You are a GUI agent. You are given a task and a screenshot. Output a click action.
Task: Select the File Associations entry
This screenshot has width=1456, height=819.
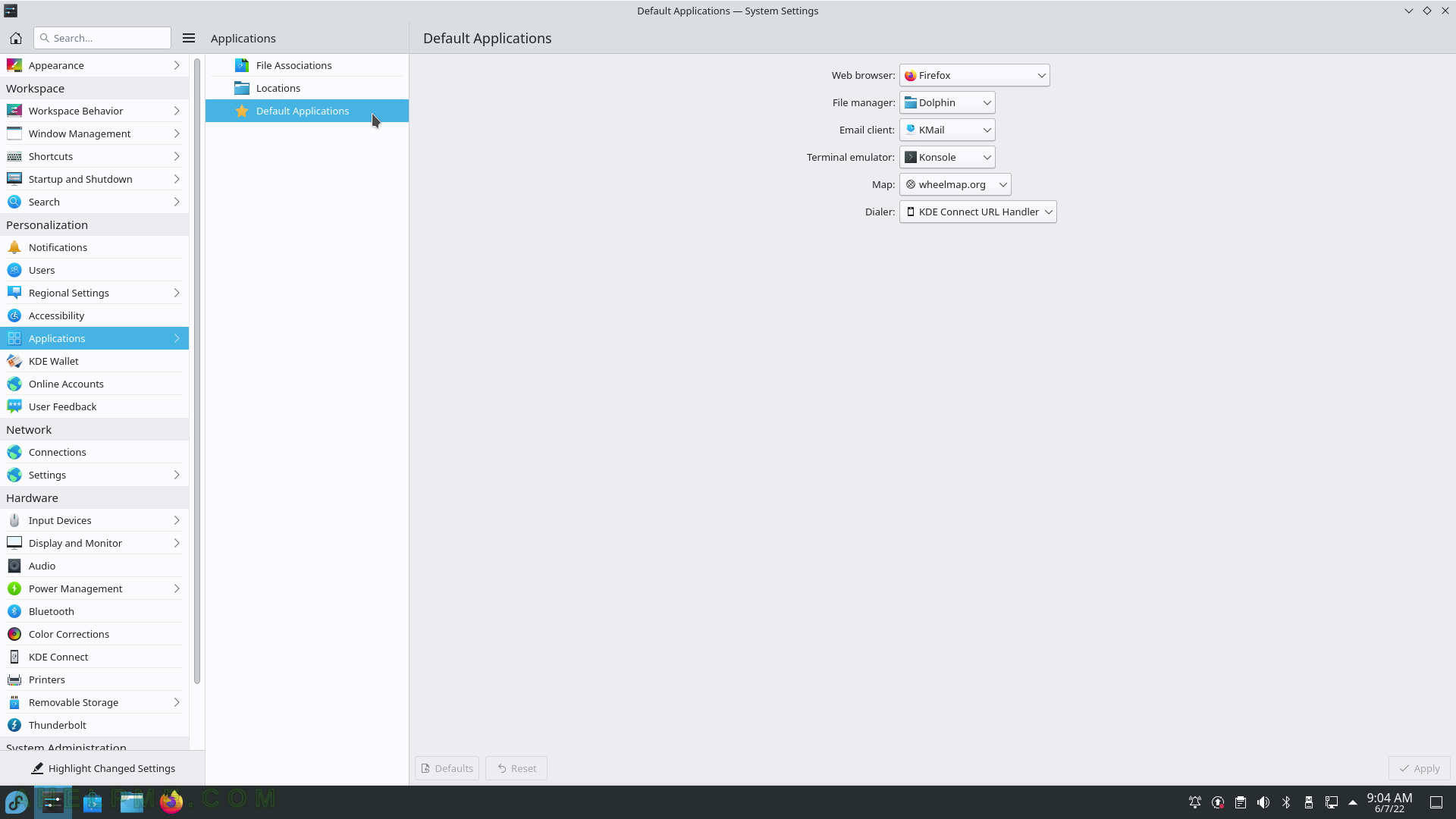[x=307, y=65]
